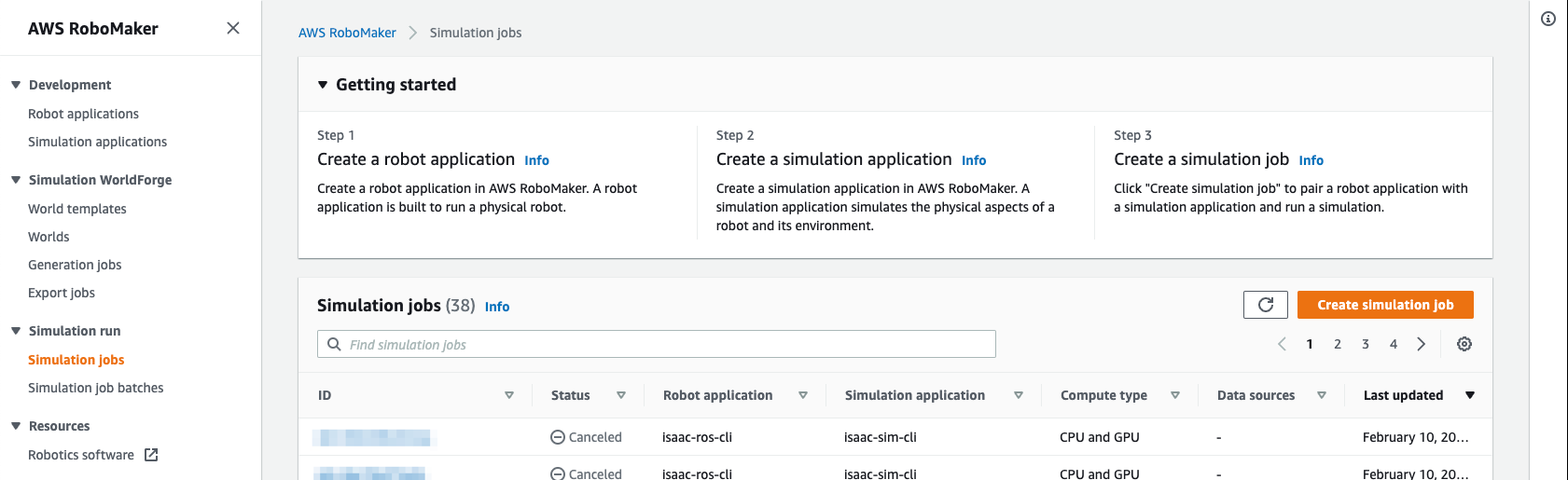1568x480 pixels.
Task: Click isaac-ros-cli in first job row
Action: tap(697, 437)
